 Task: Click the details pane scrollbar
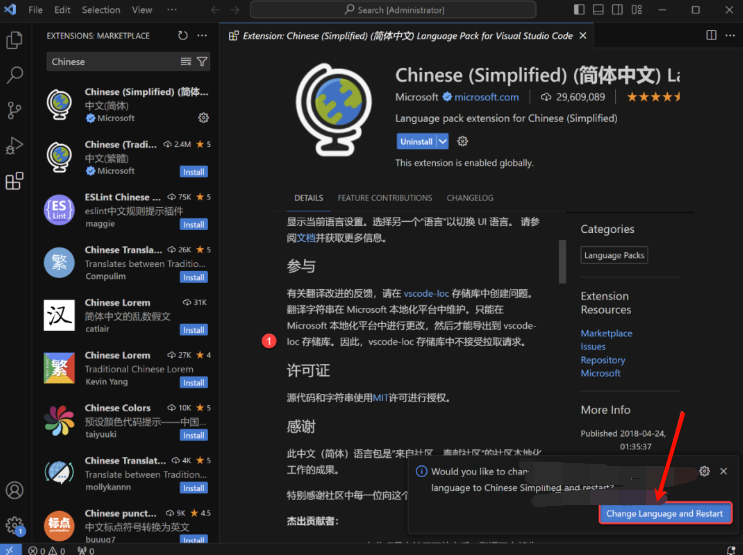(562, 261)
